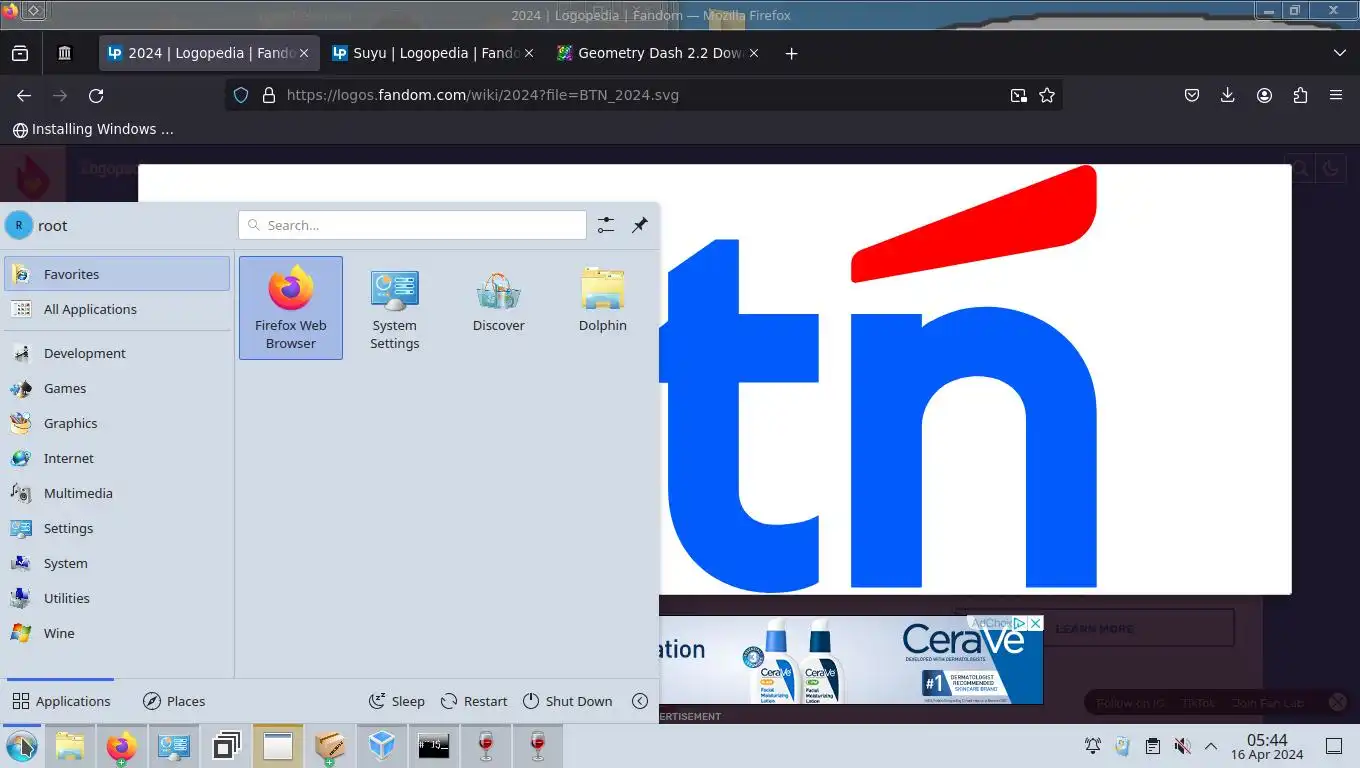Screen dimensions: 1360x768
Task: Click the LEARN MORE button on page
Action: click(x=1095, y=628)
